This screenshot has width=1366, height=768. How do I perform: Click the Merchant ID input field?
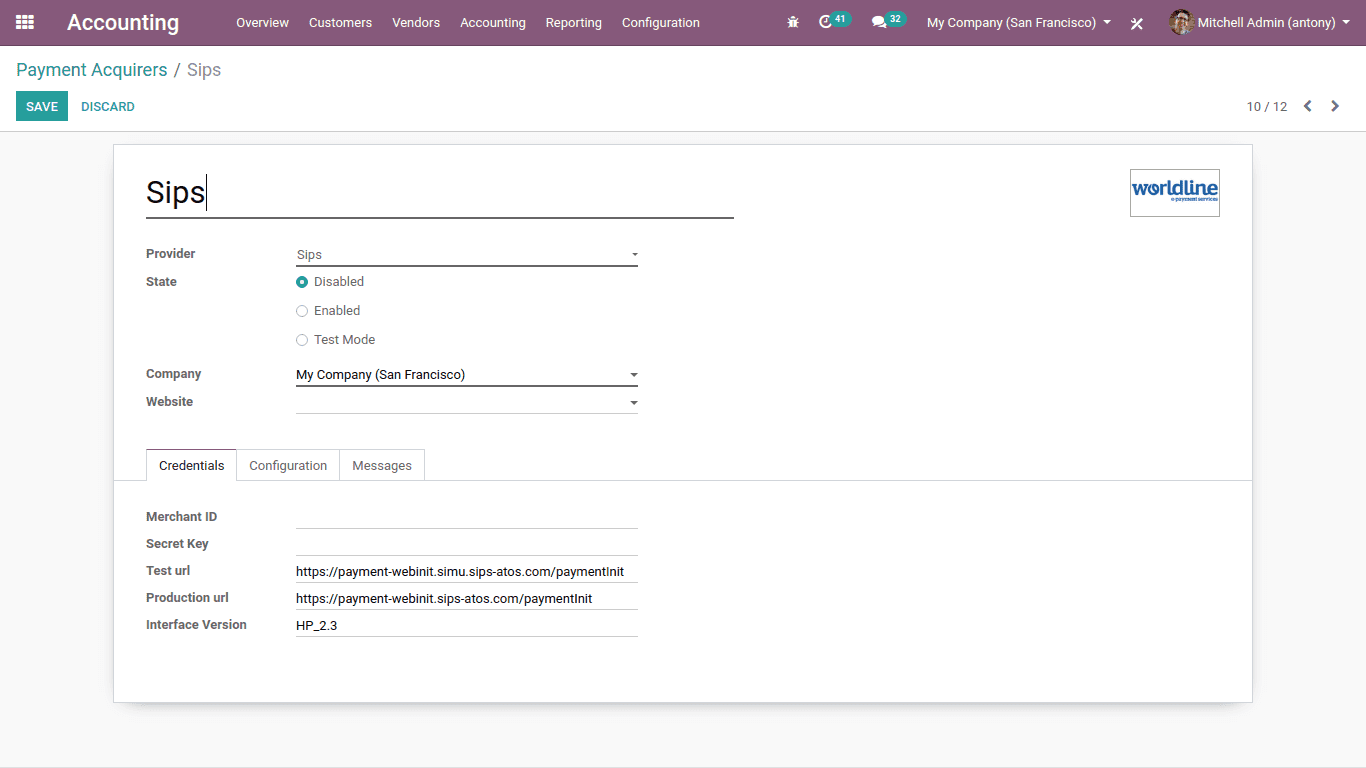[x=467, y=517]
